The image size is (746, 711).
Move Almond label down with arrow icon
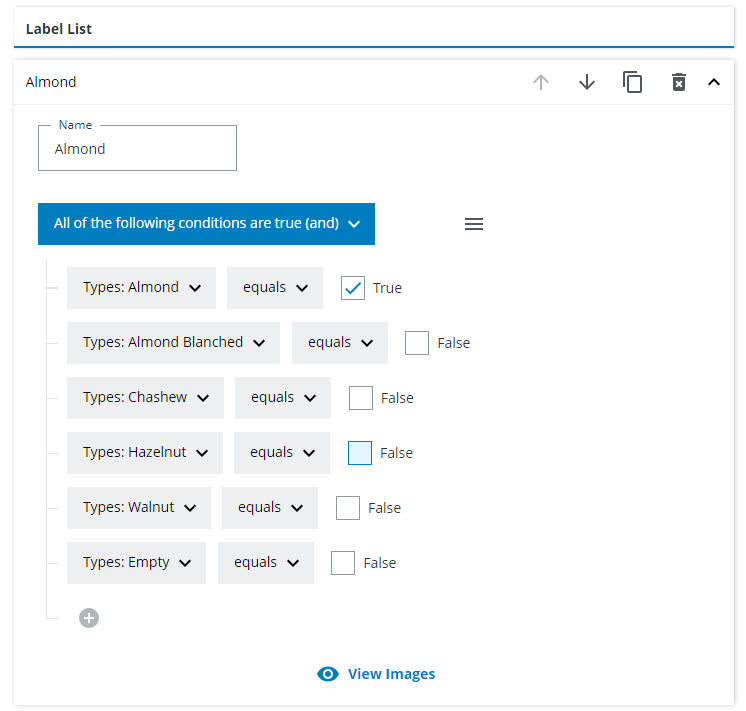coord(587,82)
